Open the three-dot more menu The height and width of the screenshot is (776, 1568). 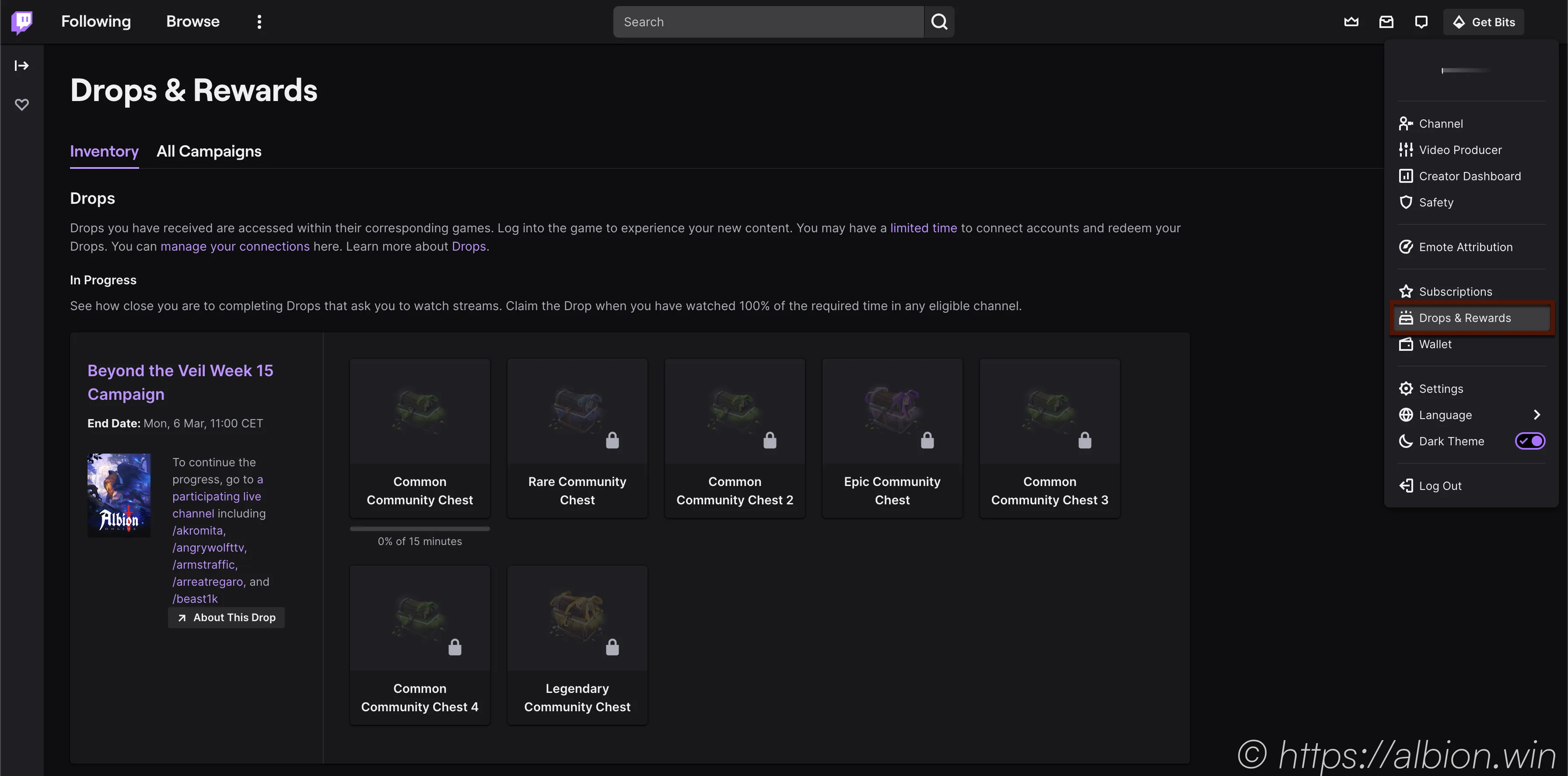tap(259, 22)
